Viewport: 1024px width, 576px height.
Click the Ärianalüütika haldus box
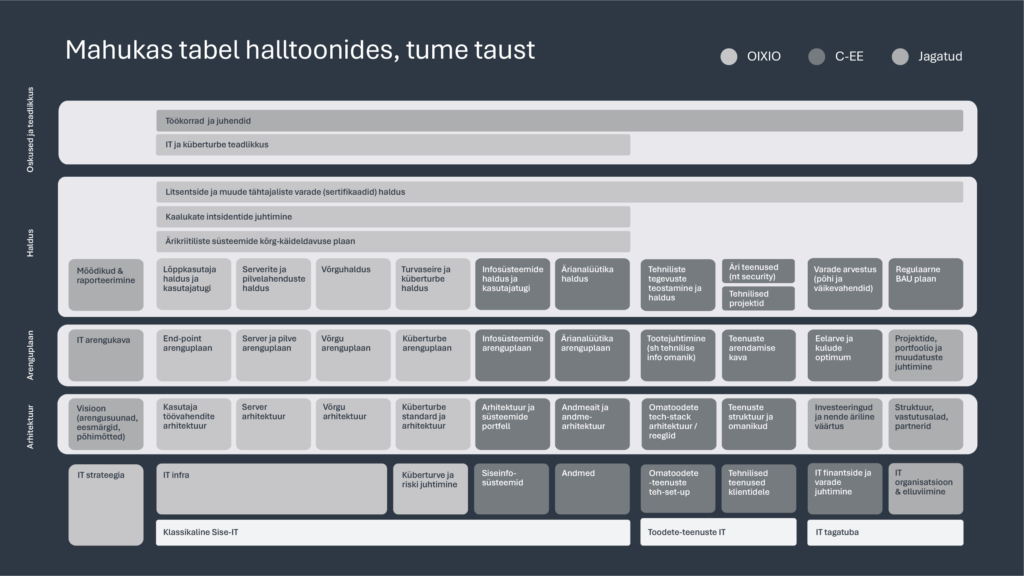pos(592,284)
